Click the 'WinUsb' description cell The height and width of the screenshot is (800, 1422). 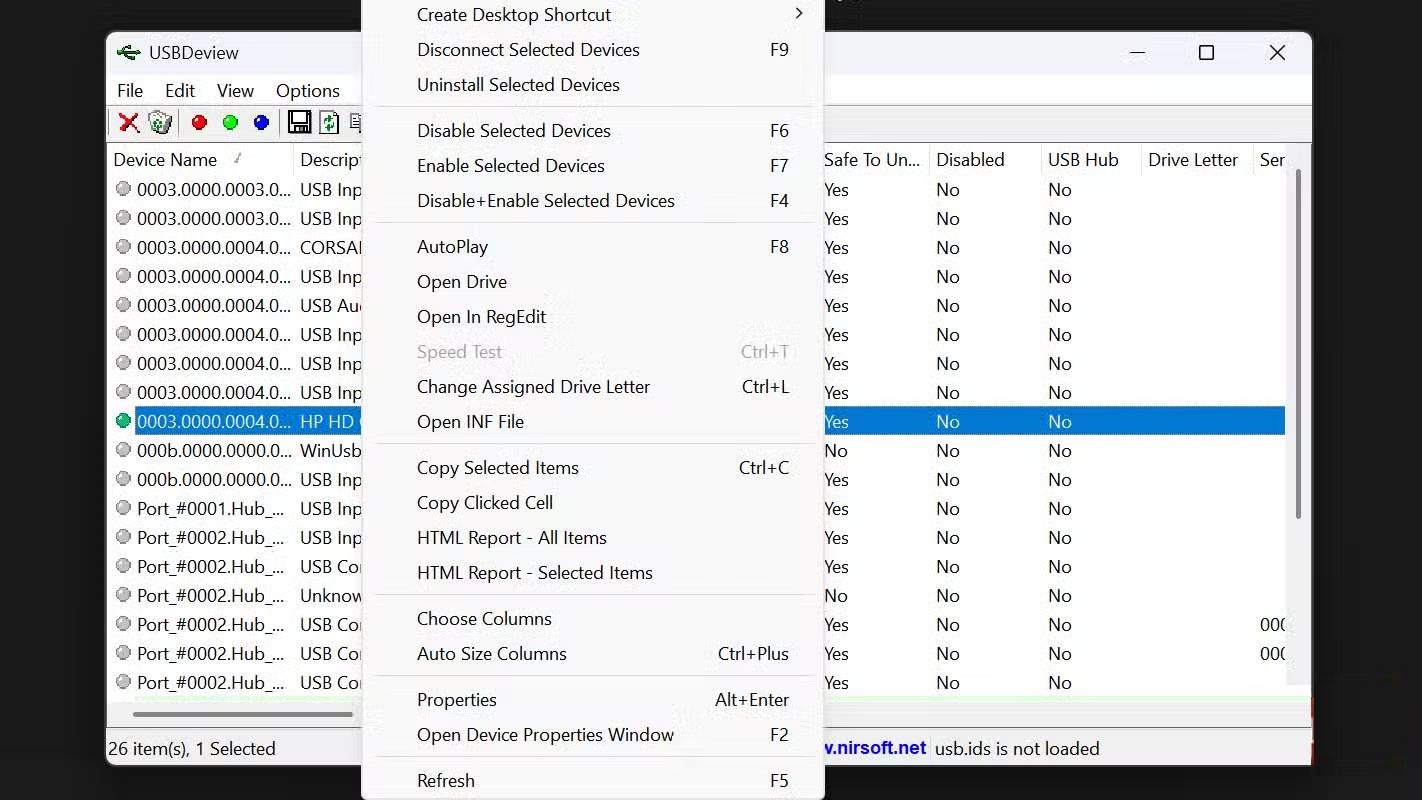330,451
